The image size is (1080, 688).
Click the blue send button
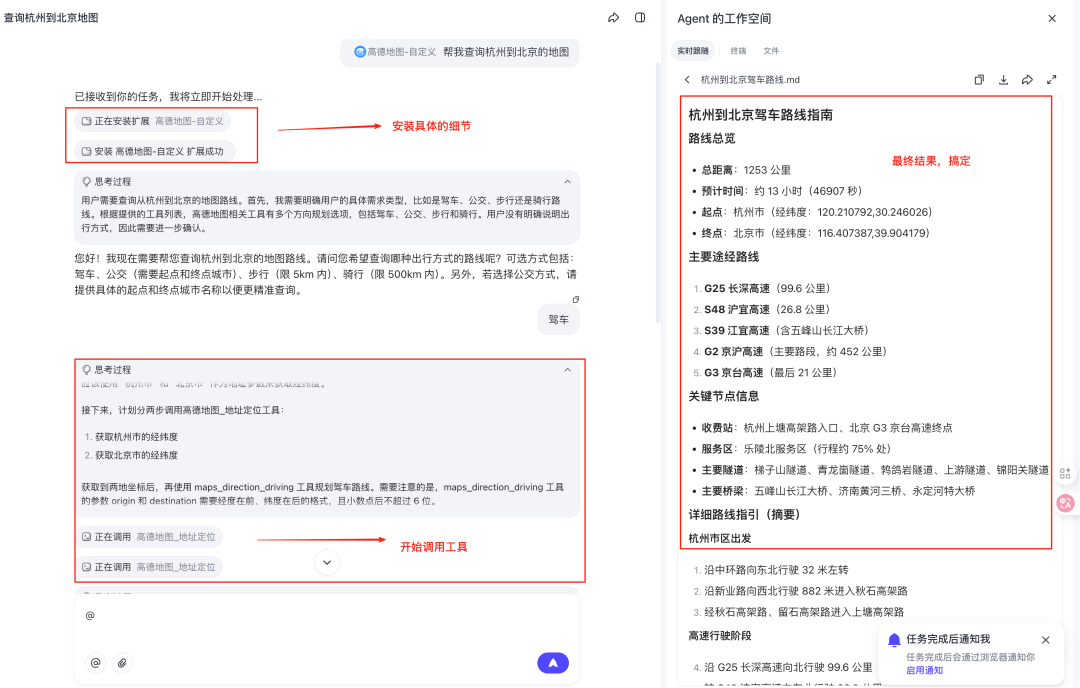point(553,663)
